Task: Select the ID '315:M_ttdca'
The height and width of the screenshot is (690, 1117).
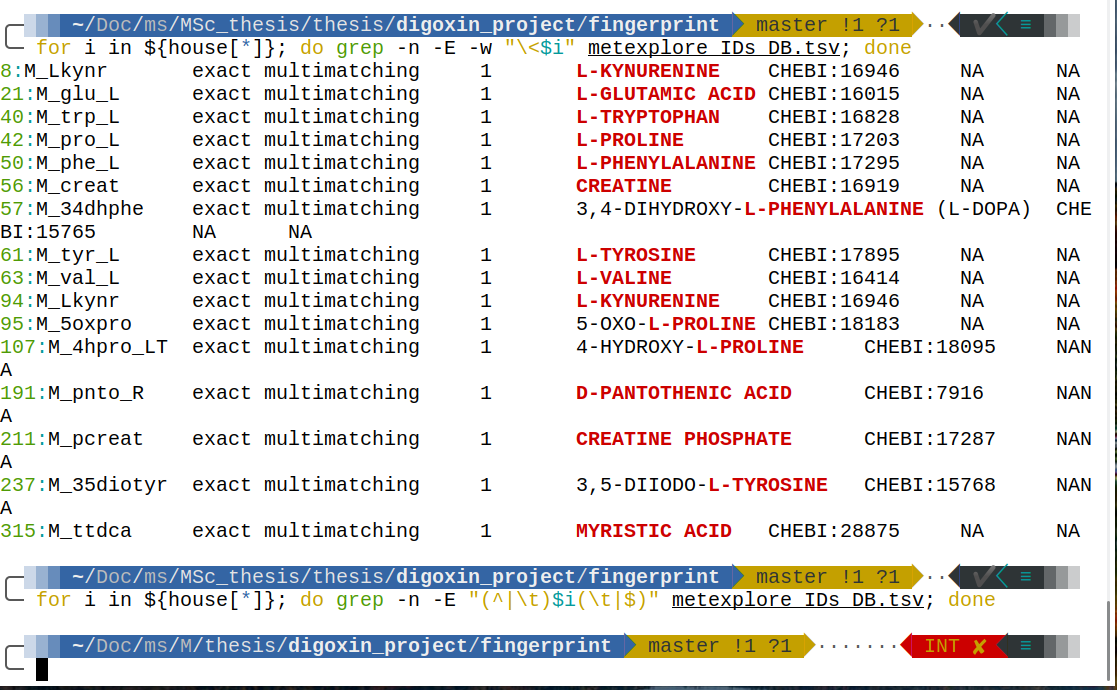Action: click(66, 531)
